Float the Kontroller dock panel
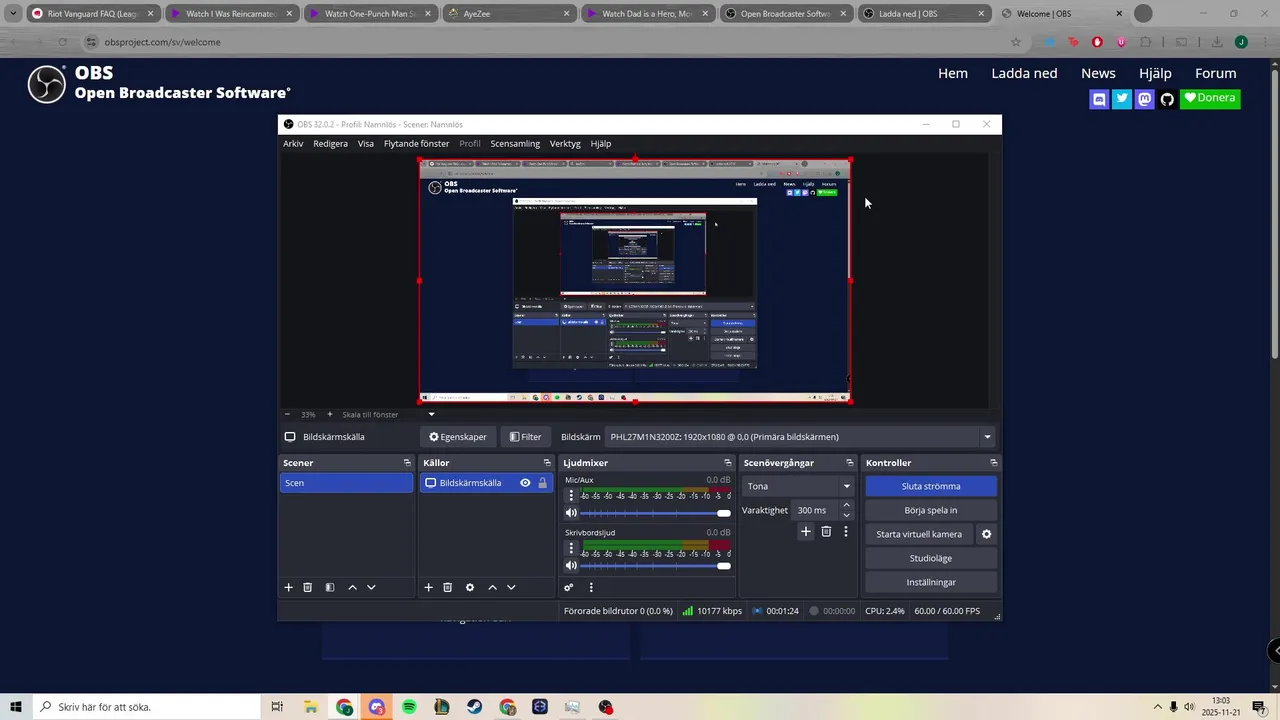The image size is (1280, 720). [x=993, y=463]
